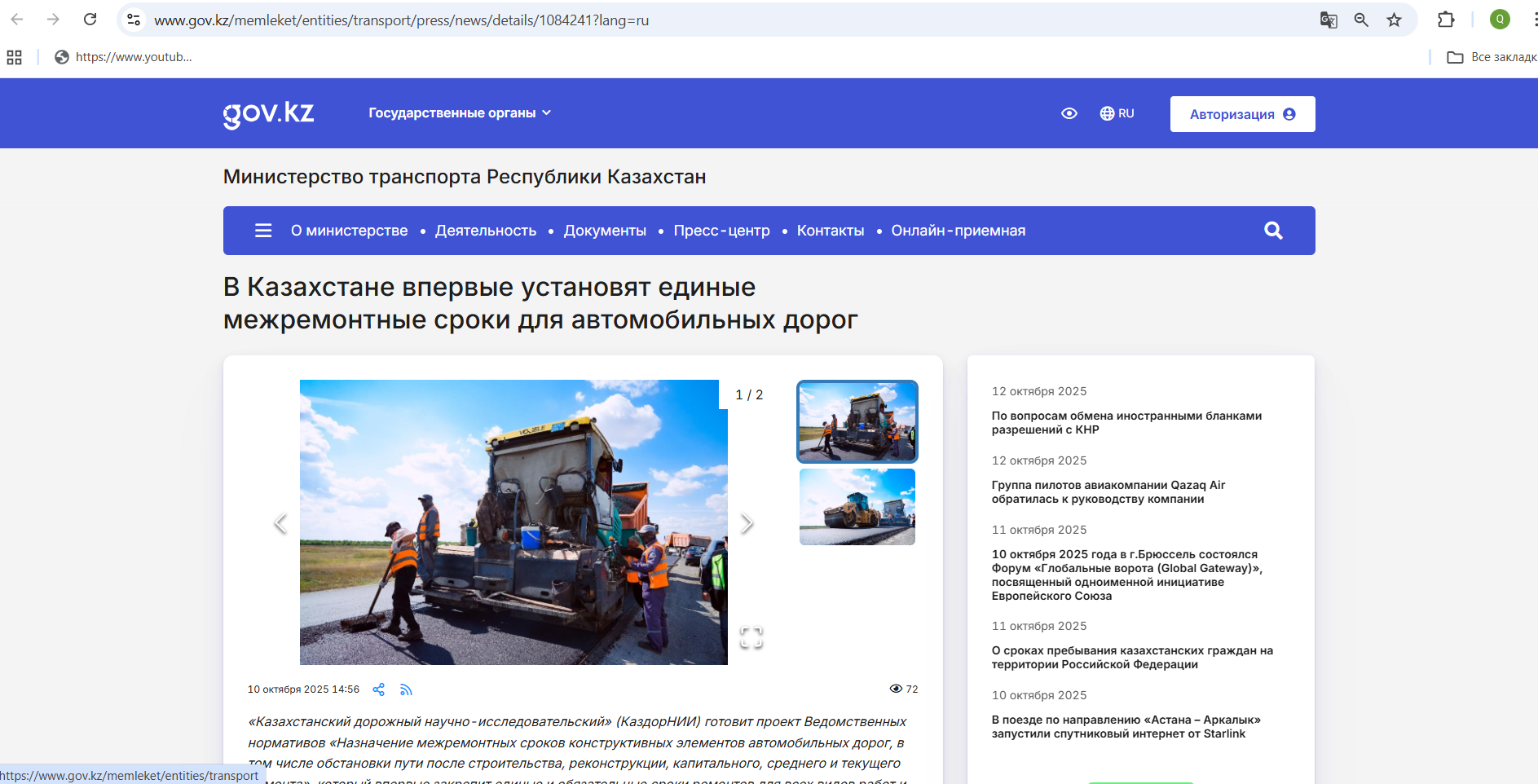The height and width of the screenshot is (784, 1538).
Task: Click the Авторизация button
Action: click(x=1241, y=114)
